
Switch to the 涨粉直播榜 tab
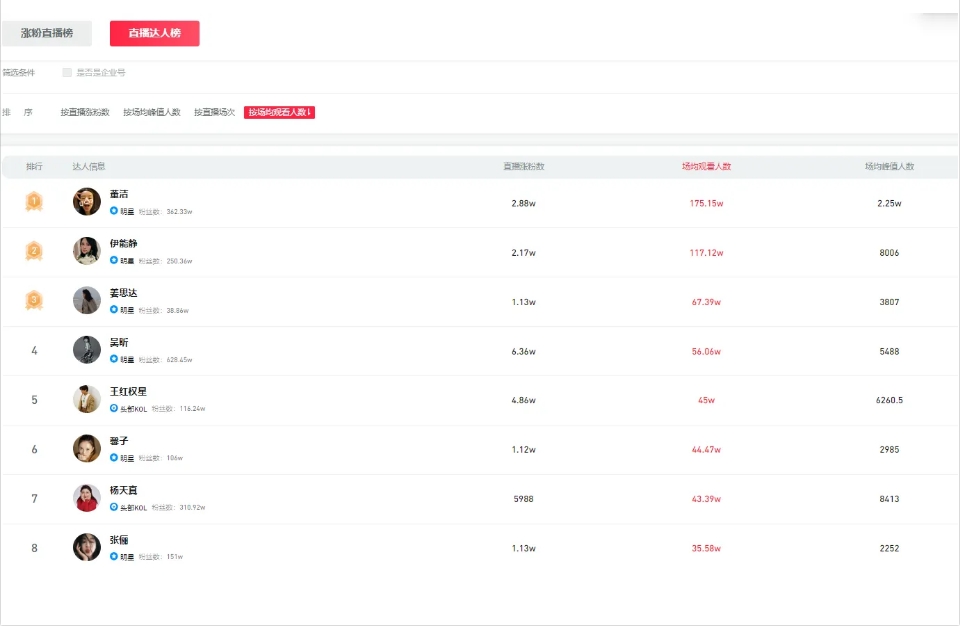pos(47,34)
